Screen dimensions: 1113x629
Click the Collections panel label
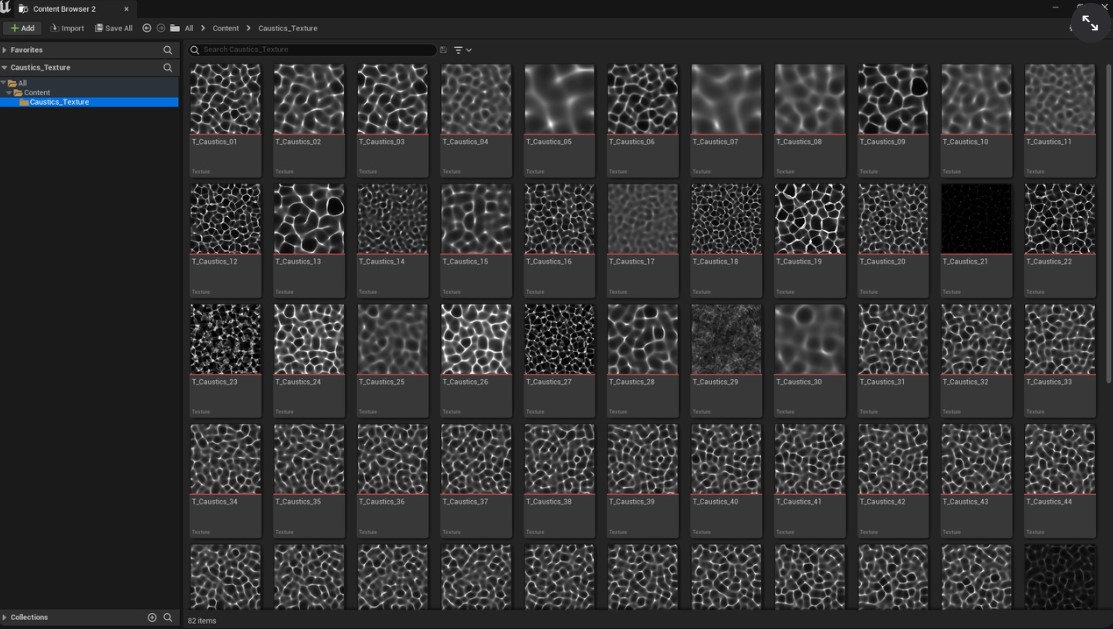coord(29,617)
